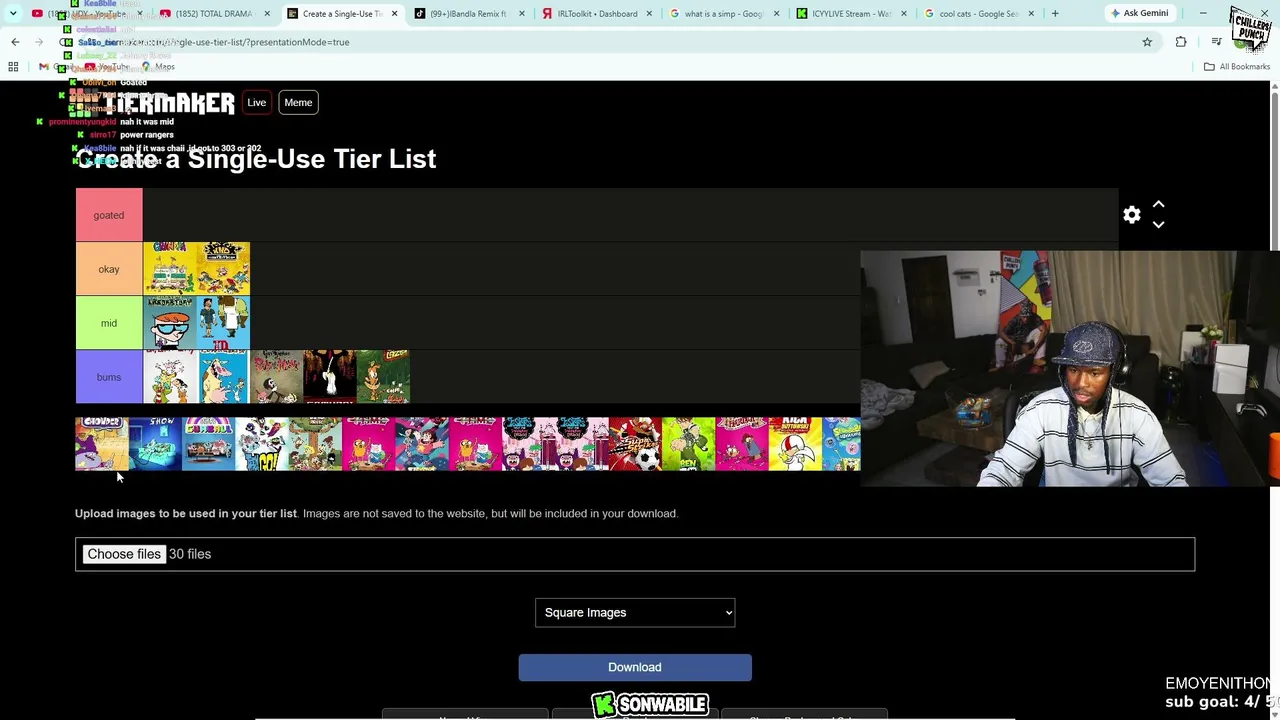Switch to the IRLToolkit Dashboard tab
The image size is (1280, 720).
coord(597,14)
